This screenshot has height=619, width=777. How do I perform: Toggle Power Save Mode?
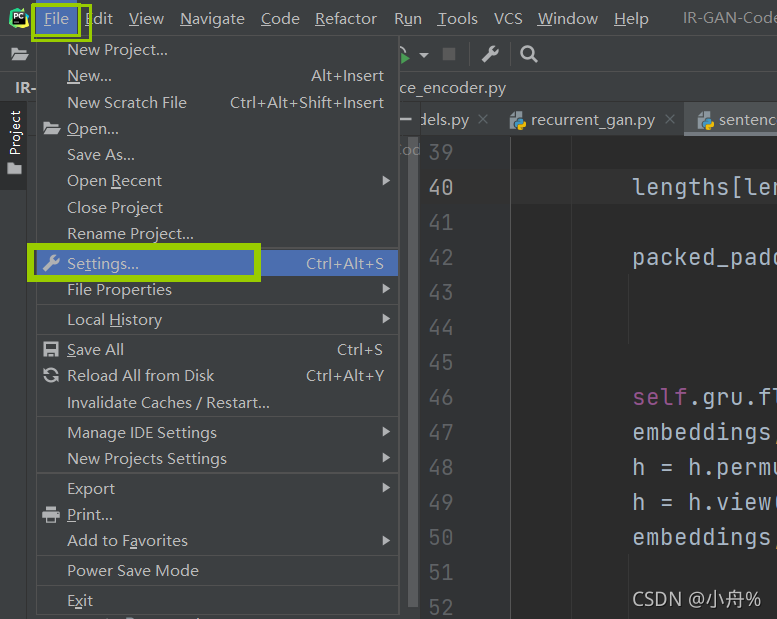pos(217,570)
